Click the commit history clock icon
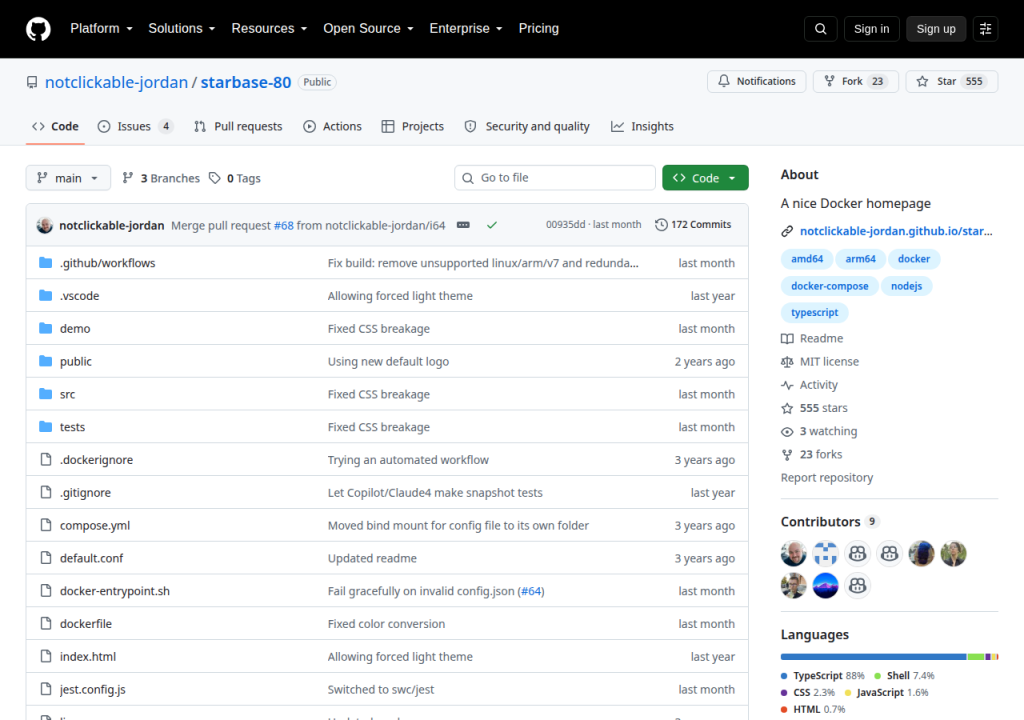Image resolution: width=1024 pixels, height=720 pixels. click(661, 225)
